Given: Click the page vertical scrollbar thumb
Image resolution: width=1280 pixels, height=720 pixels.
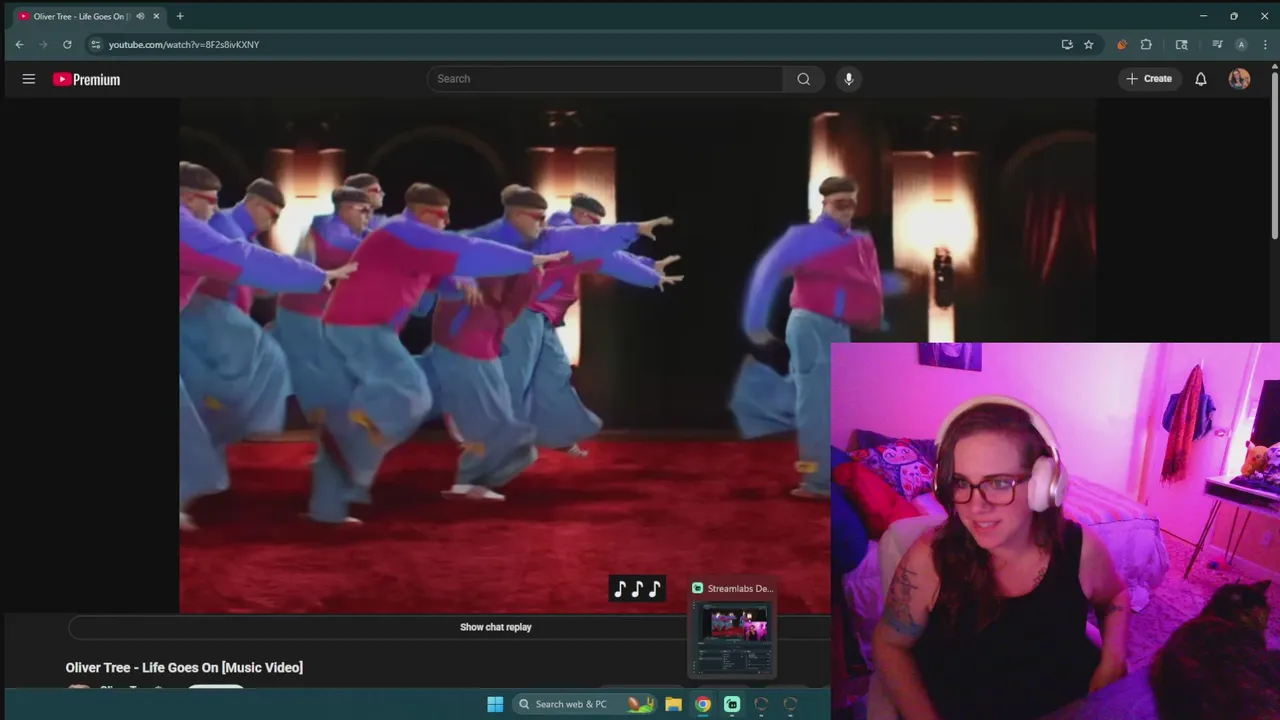Looking at the screenshot, I should (1274, 155).
